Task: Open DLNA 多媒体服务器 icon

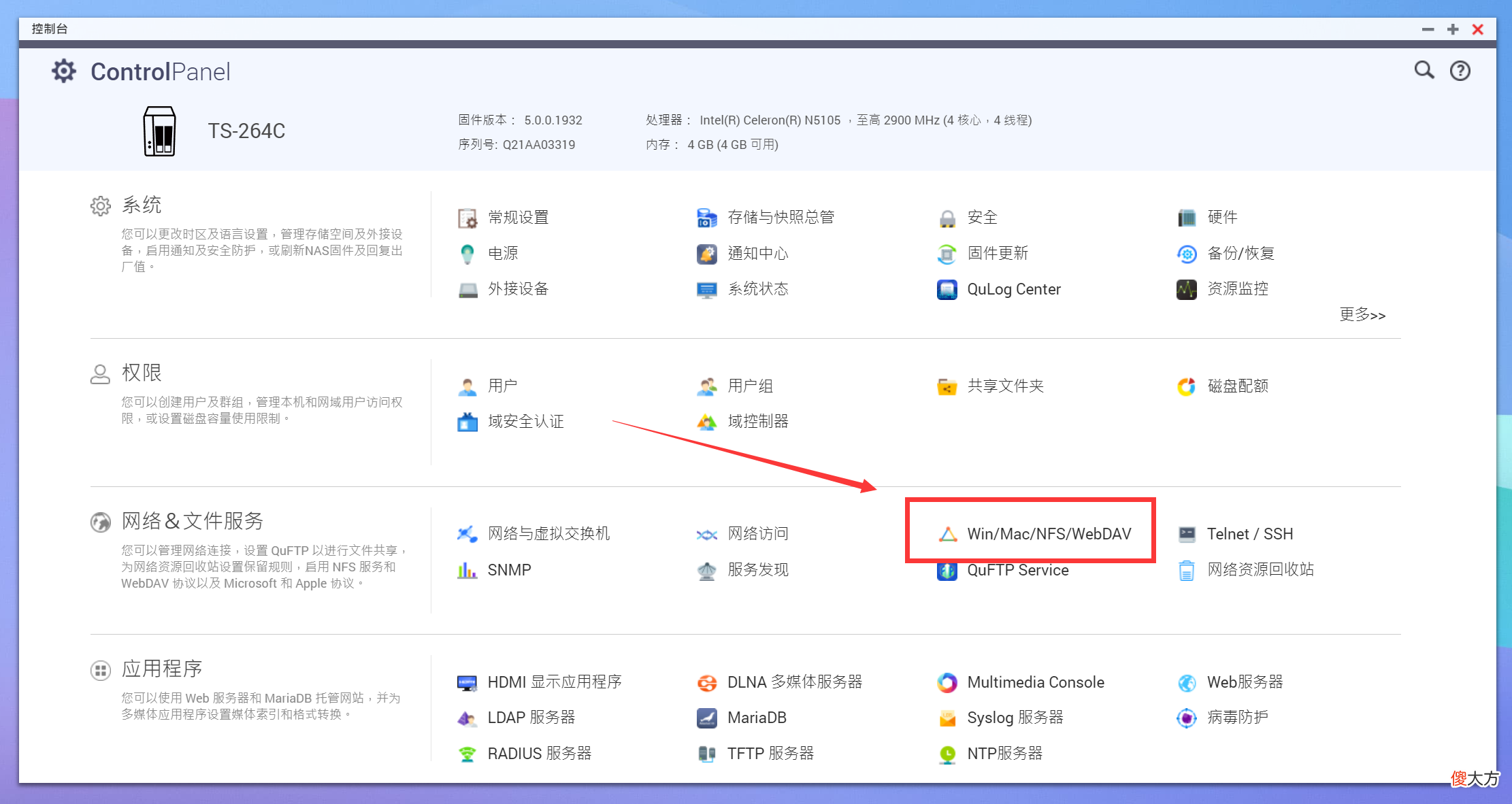Action: click(x=707, y=683)
